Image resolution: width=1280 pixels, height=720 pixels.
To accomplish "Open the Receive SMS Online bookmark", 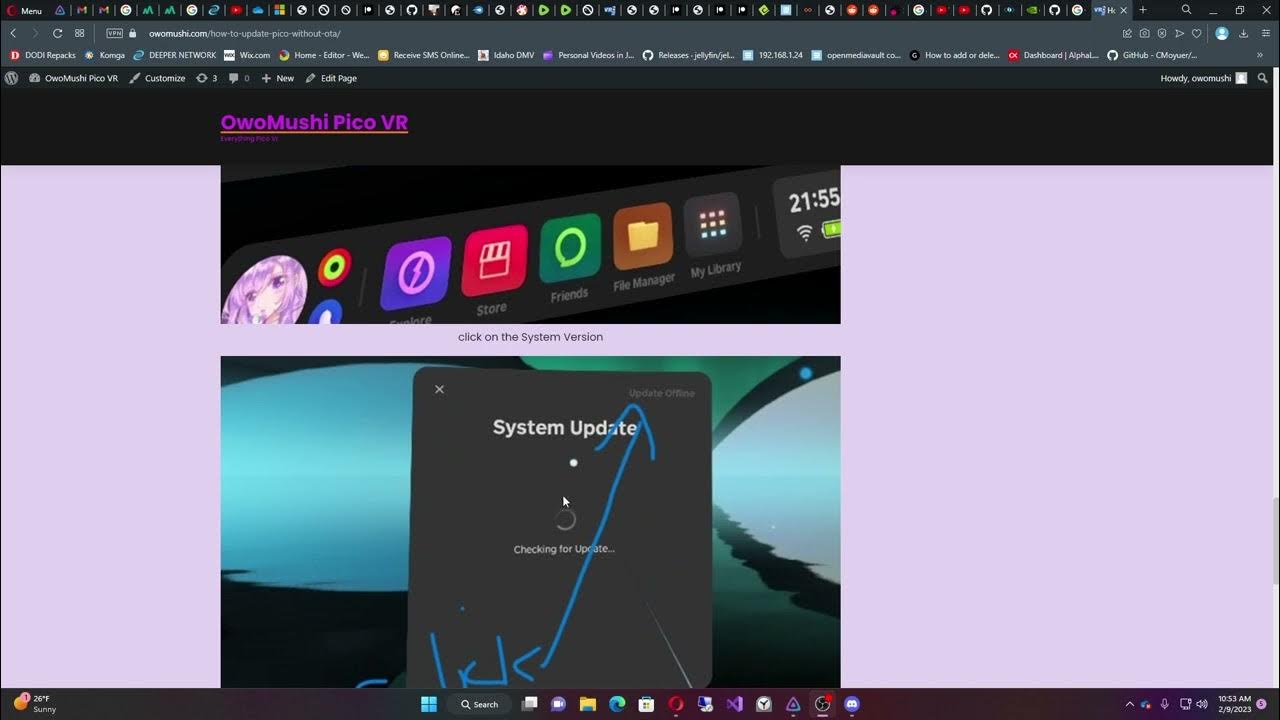I will tap(424, 55).
